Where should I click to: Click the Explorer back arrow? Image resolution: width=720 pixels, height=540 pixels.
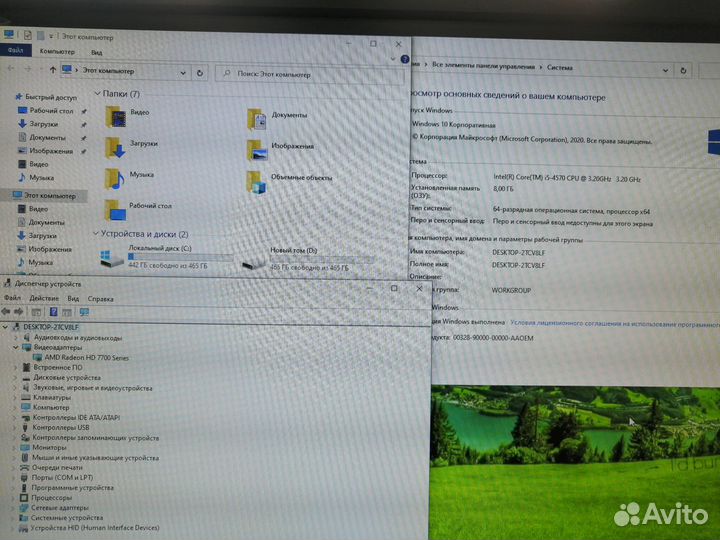(11, 68)
